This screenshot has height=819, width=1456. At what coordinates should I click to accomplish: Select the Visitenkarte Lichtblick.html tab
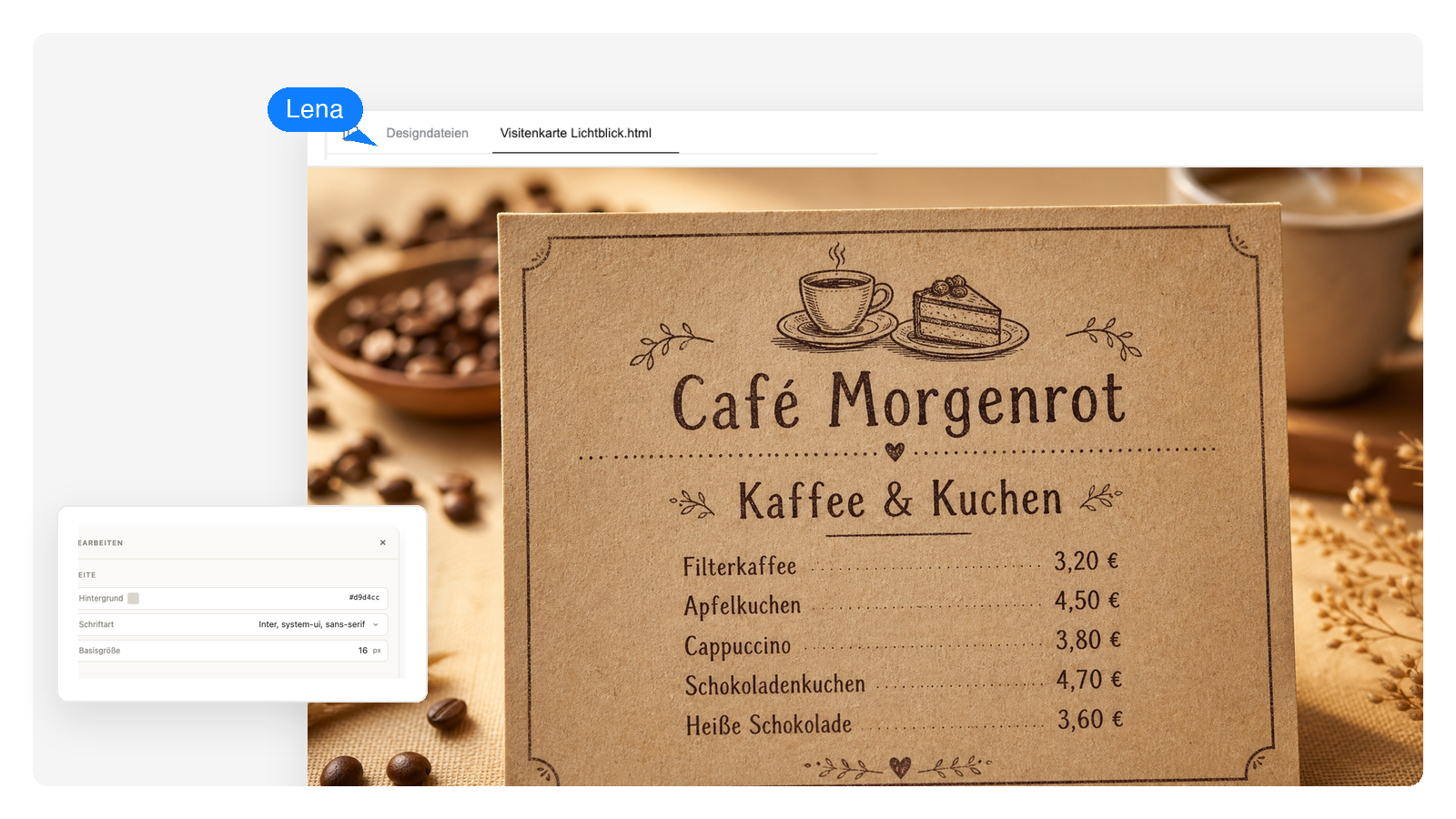point(576,133)
